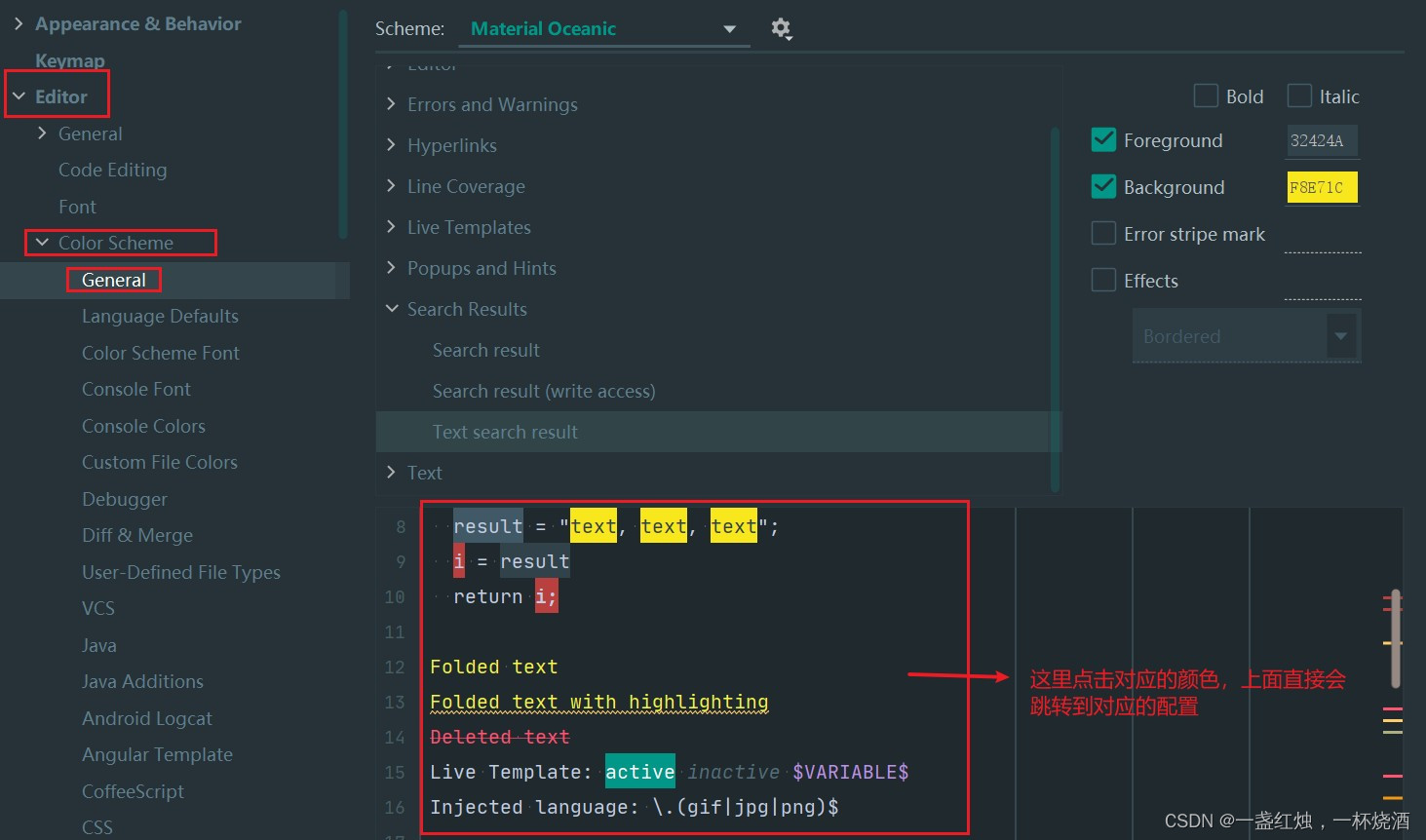1426x840 pixels.
Task: Open Code Editing settings
Action: (112, 170)
